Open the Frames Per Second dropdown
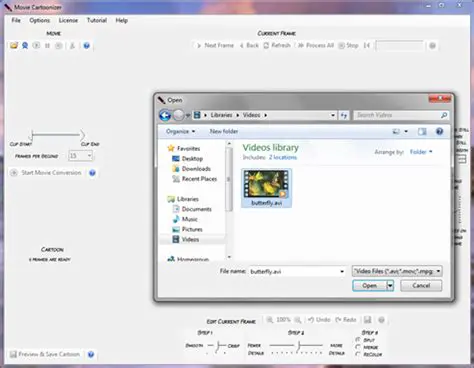474x368 pixels. [89, 156]
